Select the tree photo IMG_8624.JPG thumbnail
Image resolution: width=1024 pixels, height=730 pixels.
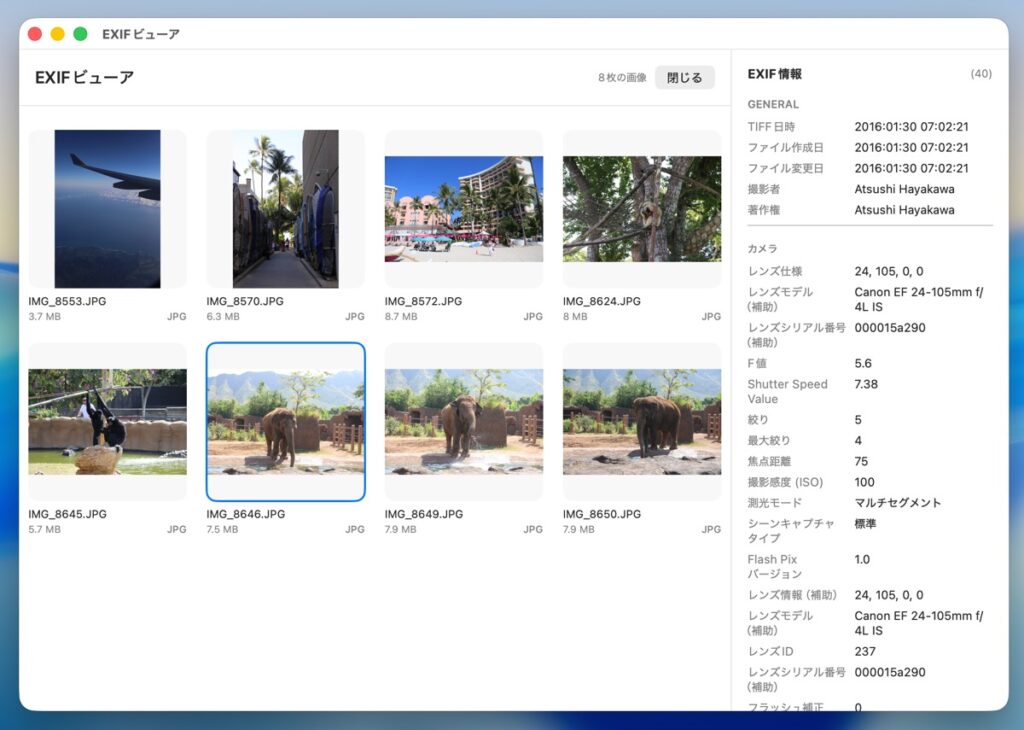click(x=641, y=209)
